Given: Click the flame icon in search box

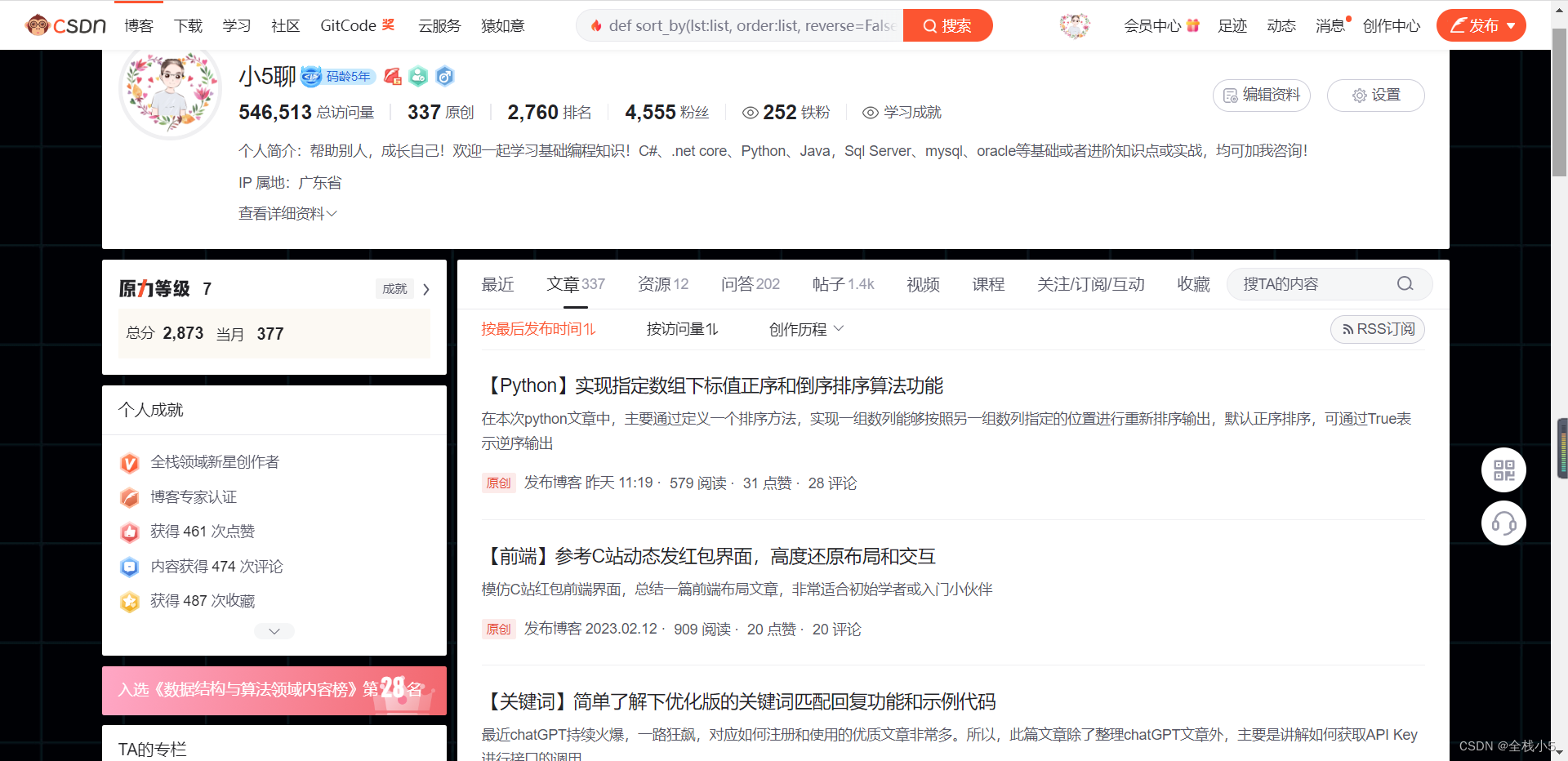Looking at the screenshot, I should tap(596, 25).
